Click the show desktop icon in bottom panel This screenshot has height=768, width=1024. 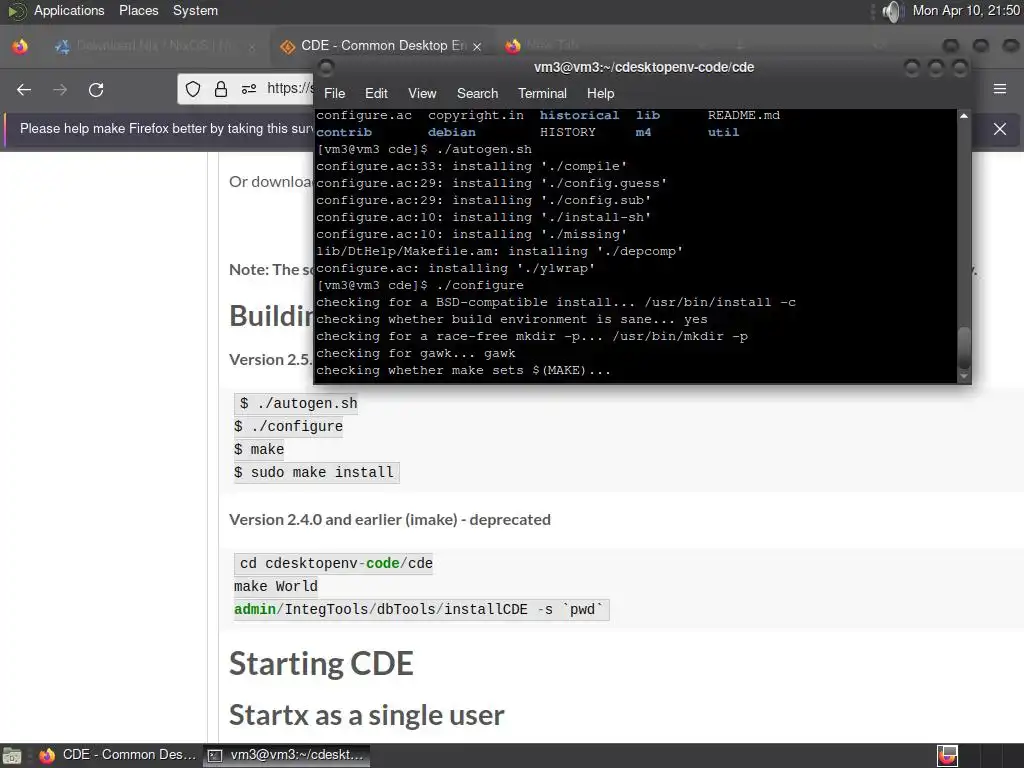point(12,756)
